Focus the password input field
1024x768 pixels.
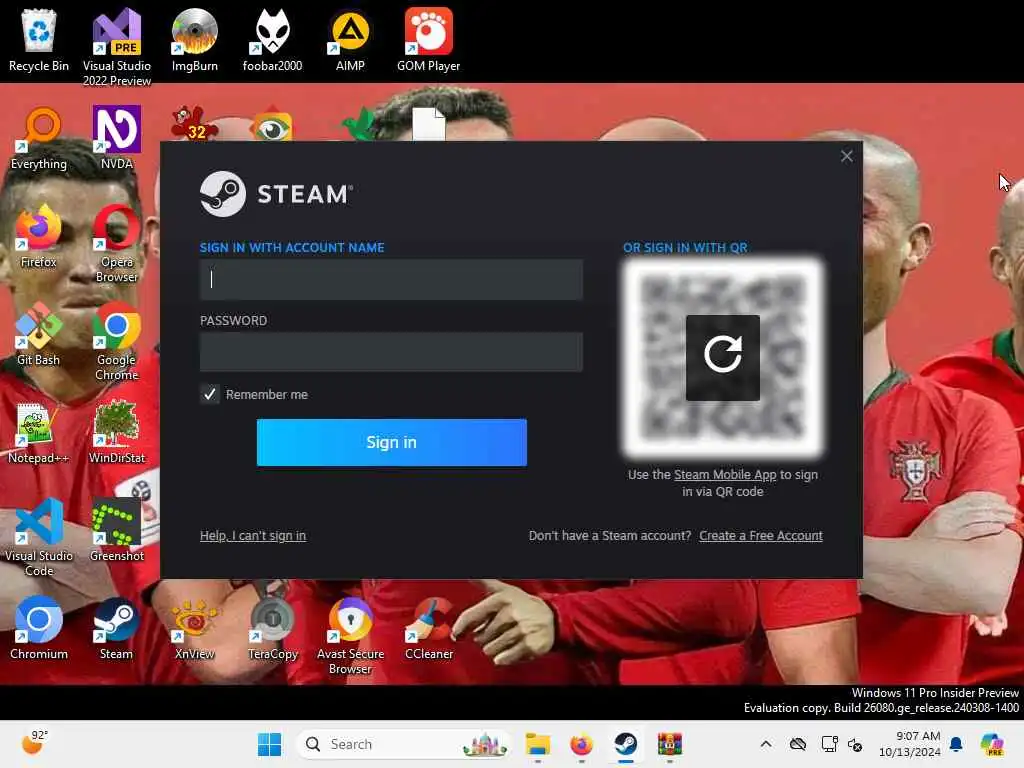click(x=391, y=352)
